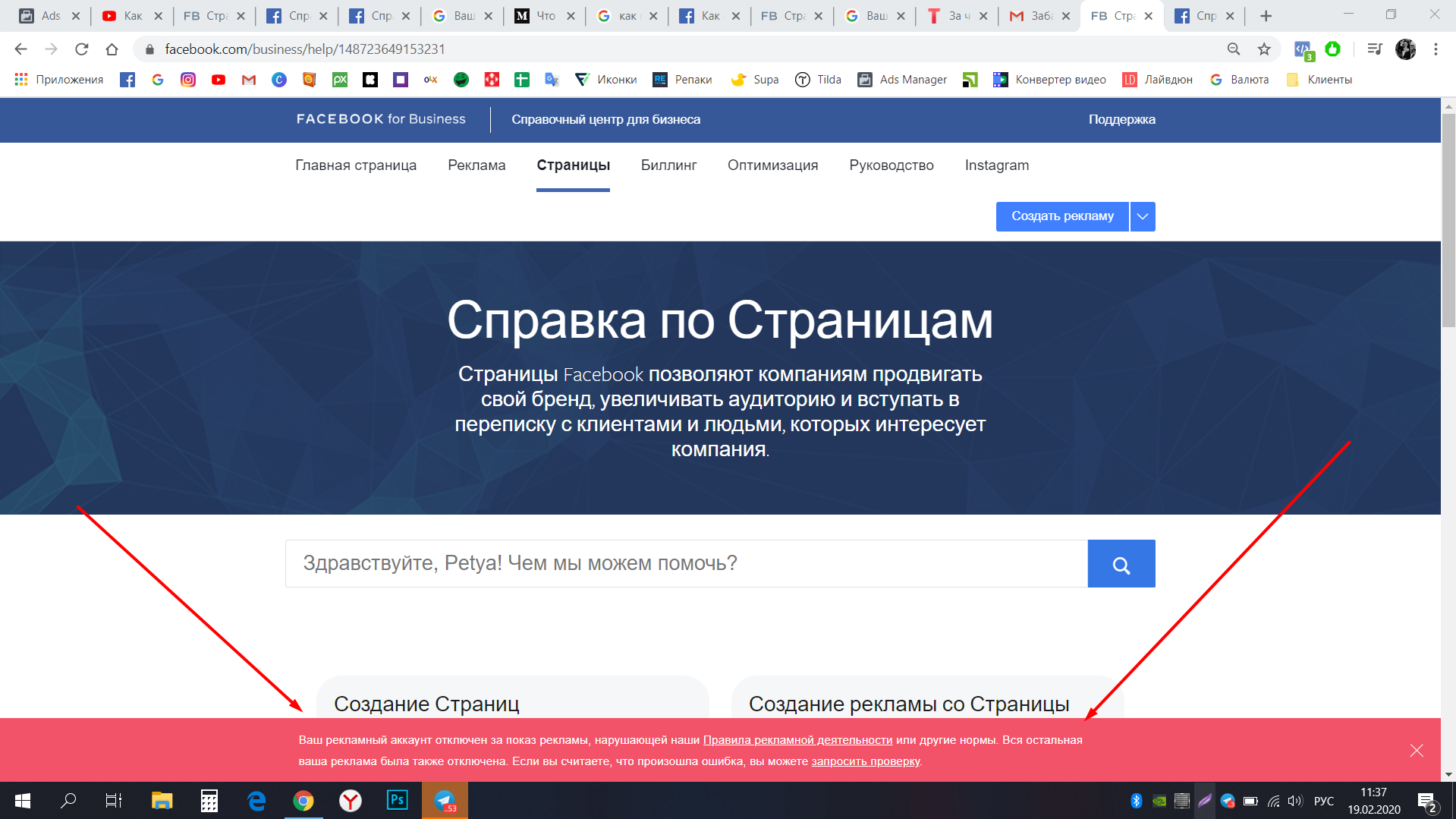Click the Chrome profile avatar
Viewport: 1456px width, 819px height.
1406,49
